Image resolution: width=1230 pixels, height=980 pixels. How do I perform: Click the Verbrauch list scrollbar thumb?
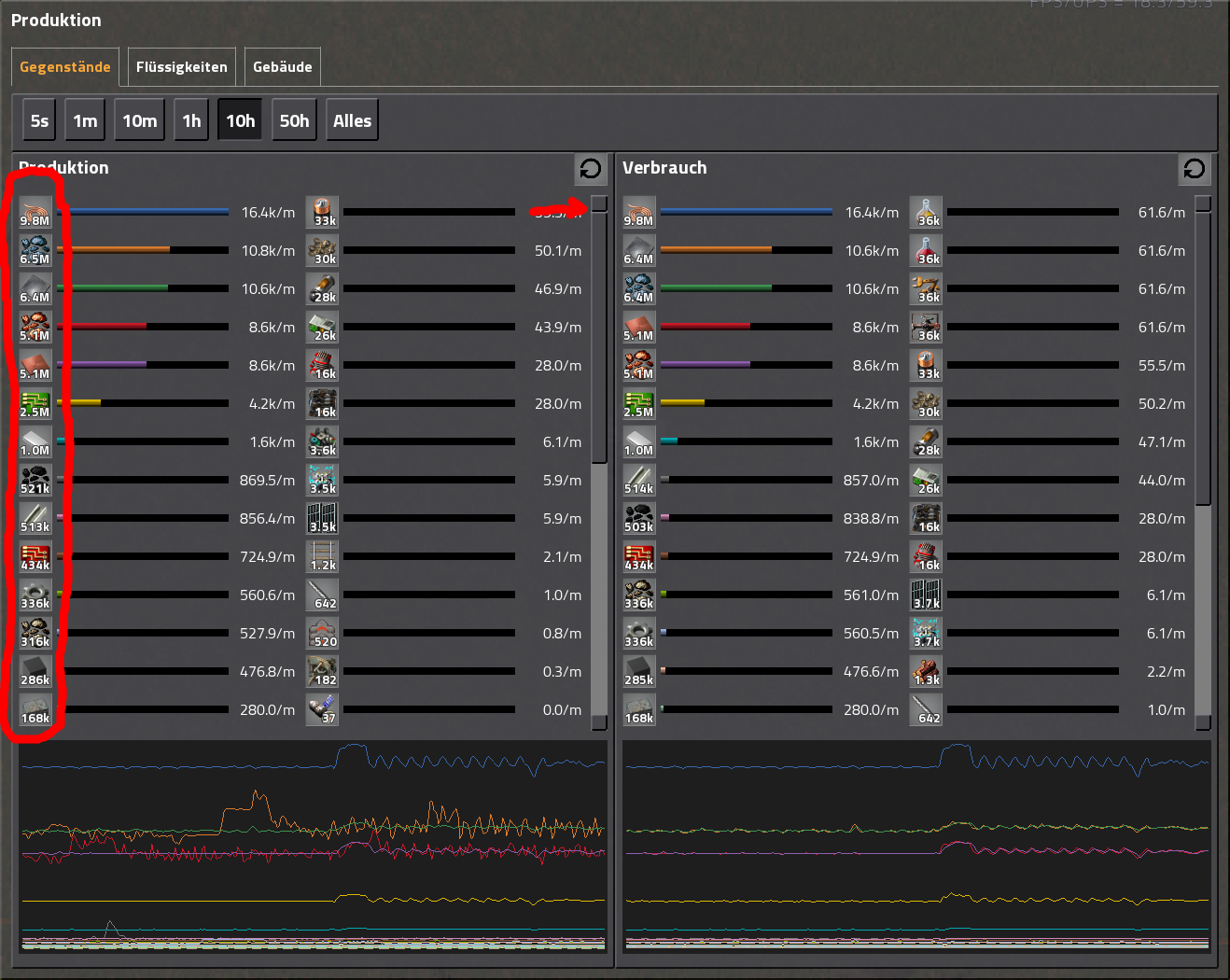[x=1204, y=358]
